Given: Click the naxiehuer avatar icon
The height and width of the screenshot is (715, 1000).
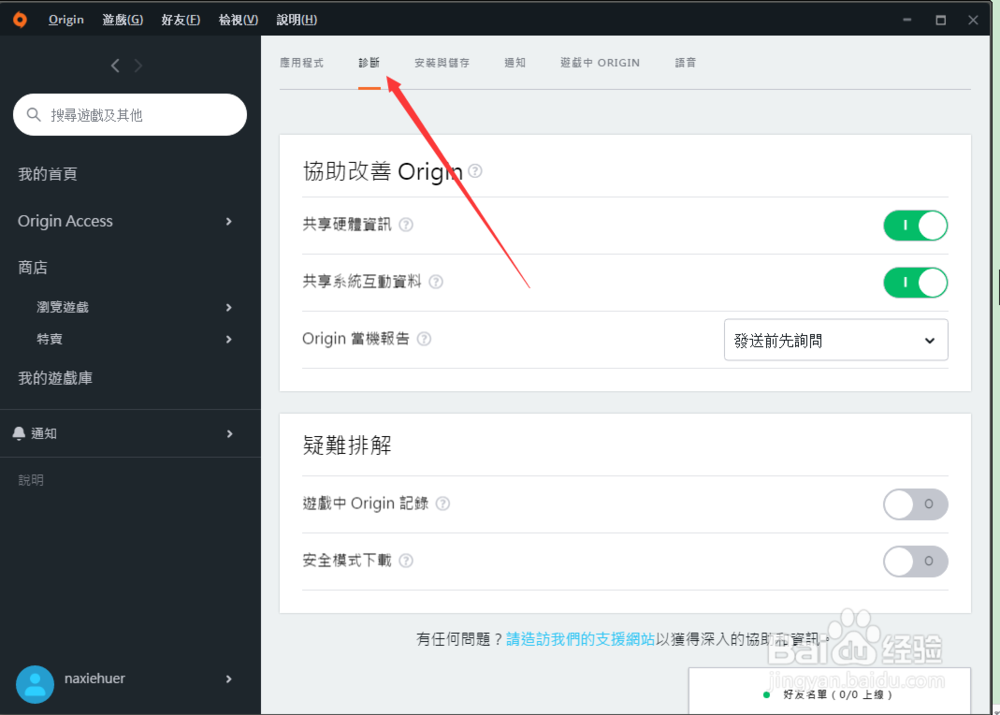Looking at the screenshot, I should click(34, 684).
